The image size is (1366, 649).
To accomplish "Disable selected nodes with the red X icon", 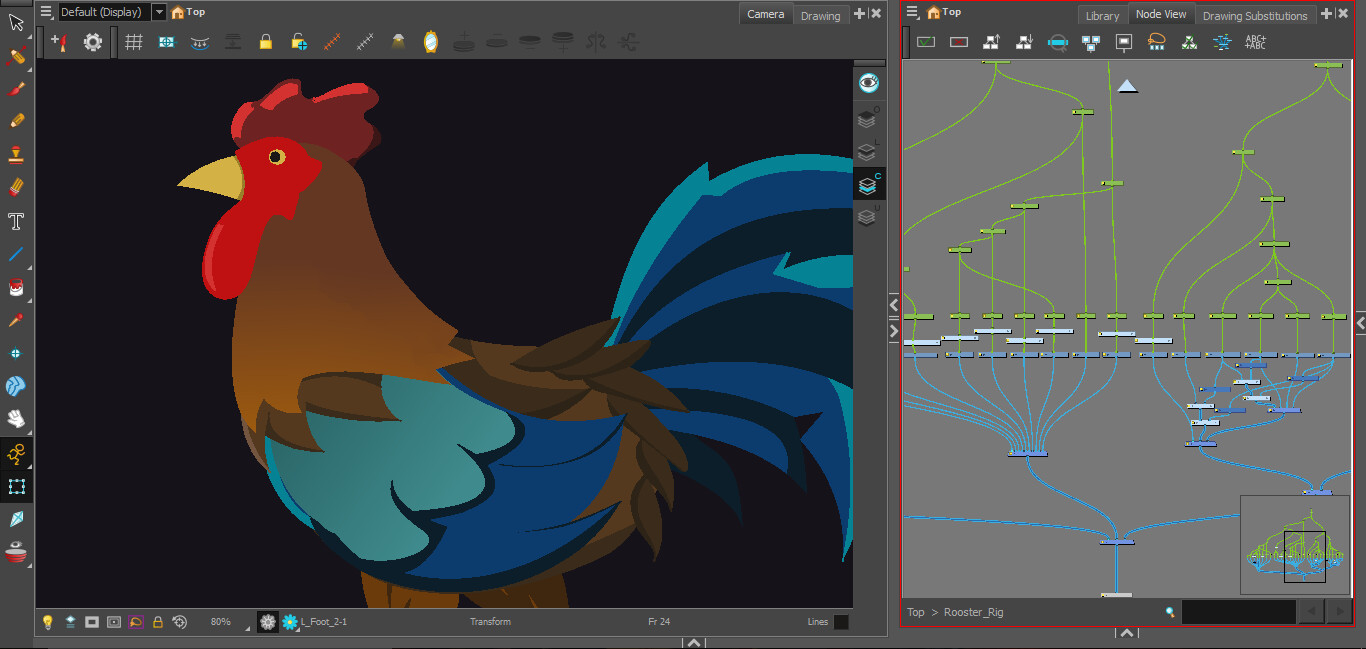I will 958,42.
